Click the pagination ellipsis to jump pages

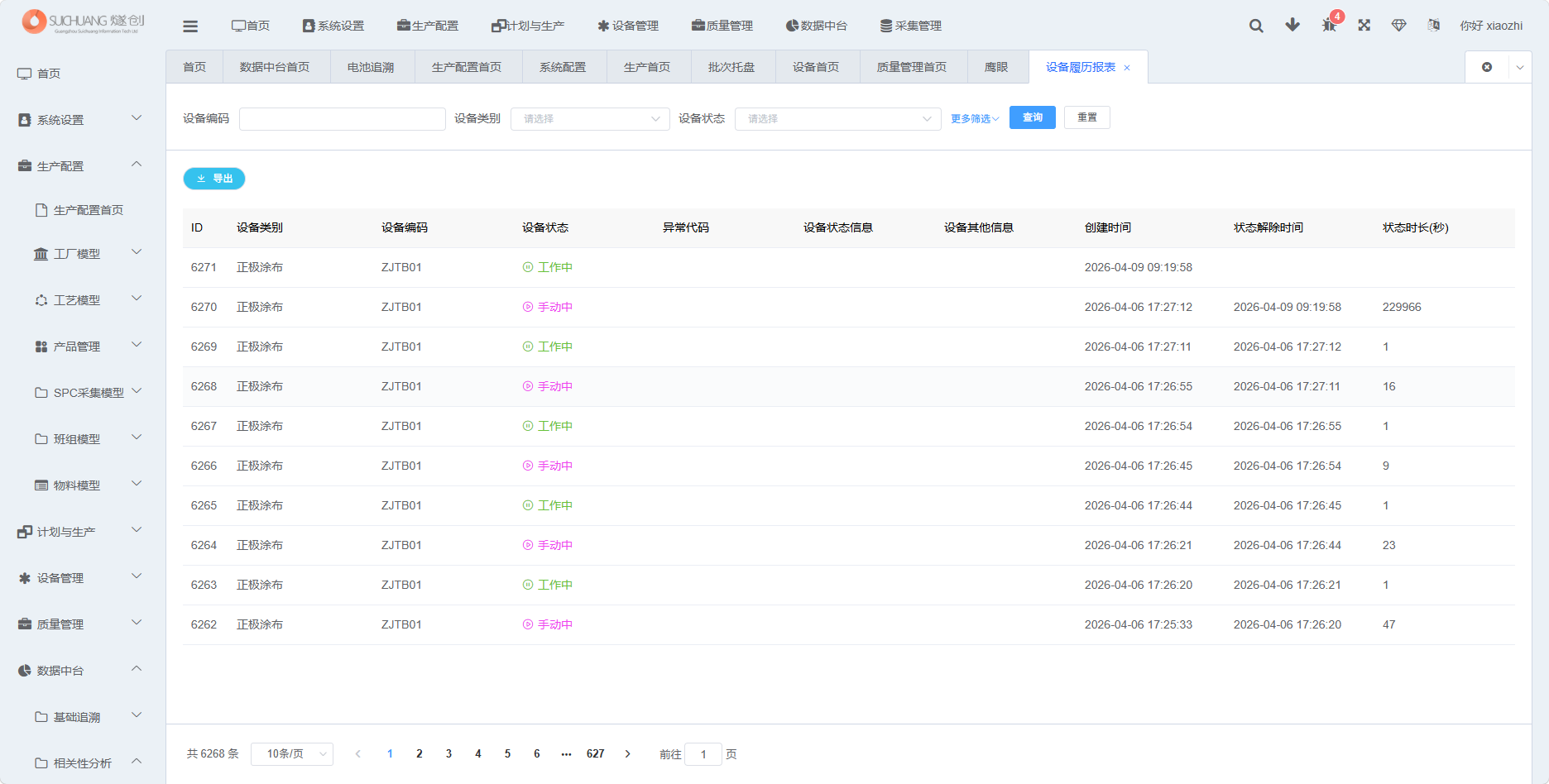pos(566,754)
